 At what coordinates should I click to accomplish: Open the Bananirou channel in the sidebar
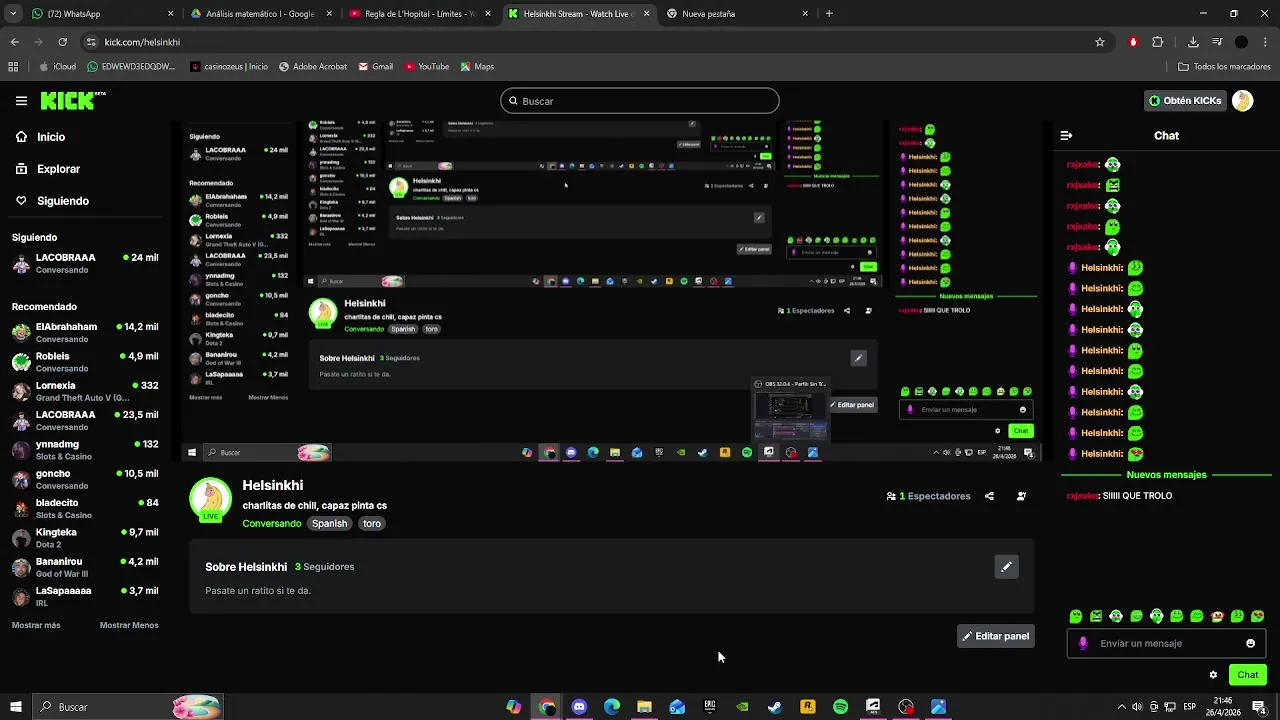[x=85, y=567]
